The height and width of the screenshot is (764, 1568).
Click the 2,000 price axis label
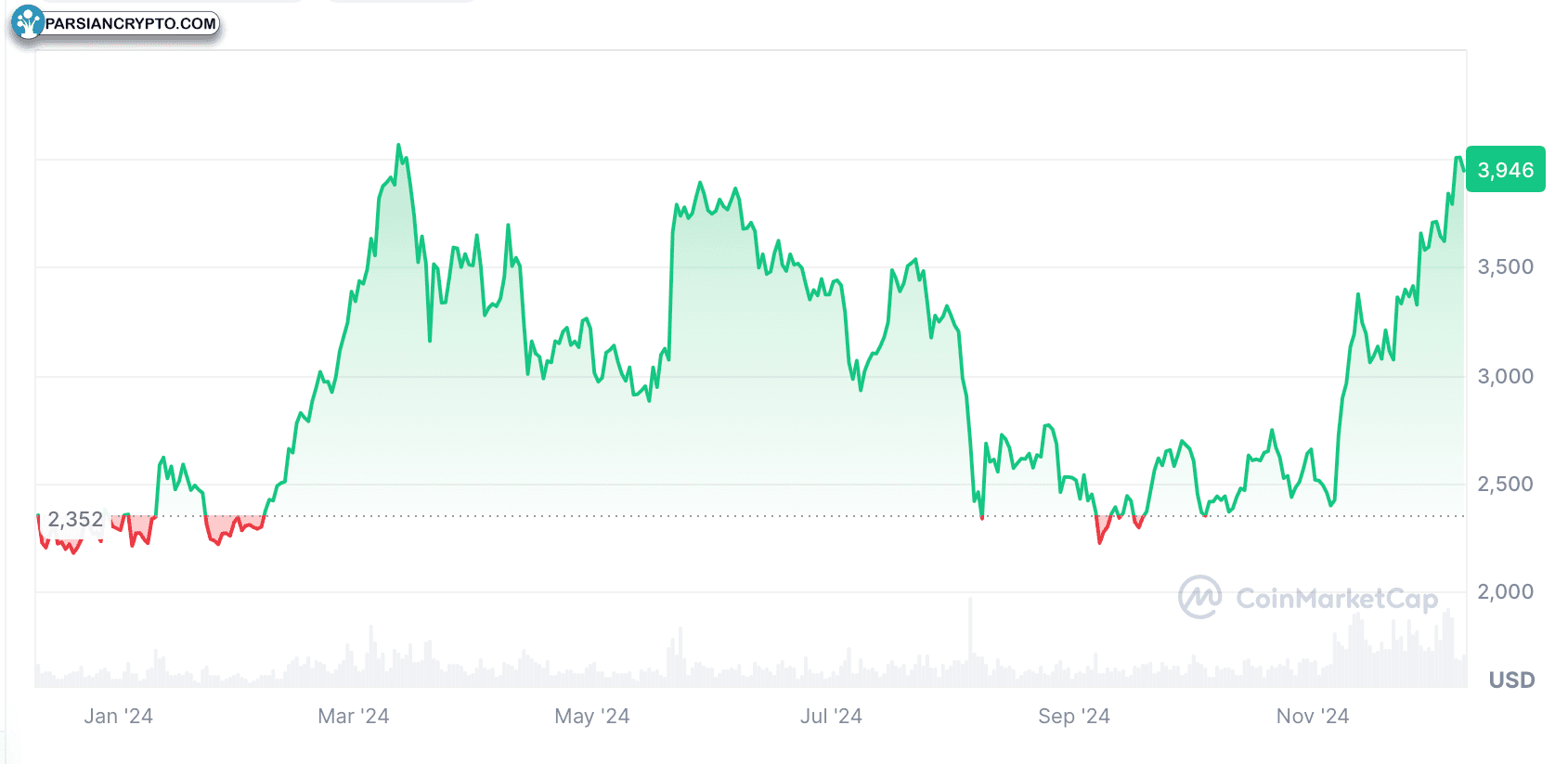point(1505,592)
